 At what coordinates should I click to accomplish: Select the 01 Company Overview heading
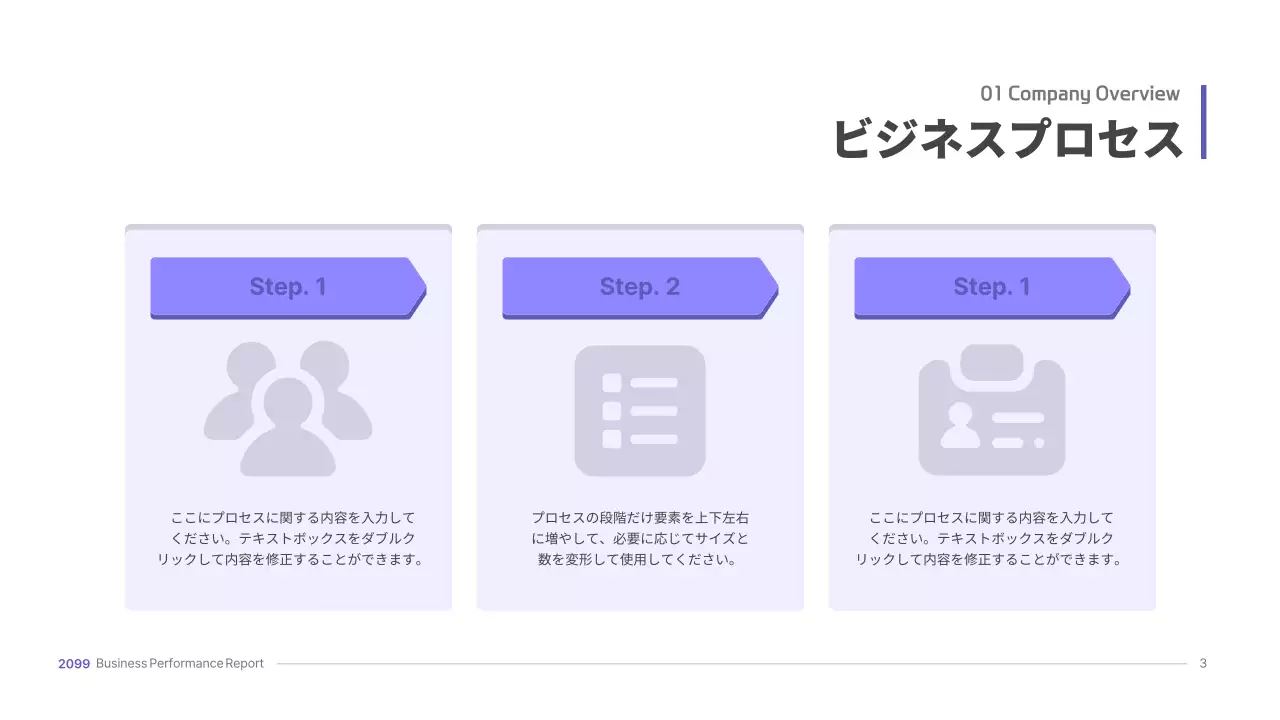[x=1081, y=93]
